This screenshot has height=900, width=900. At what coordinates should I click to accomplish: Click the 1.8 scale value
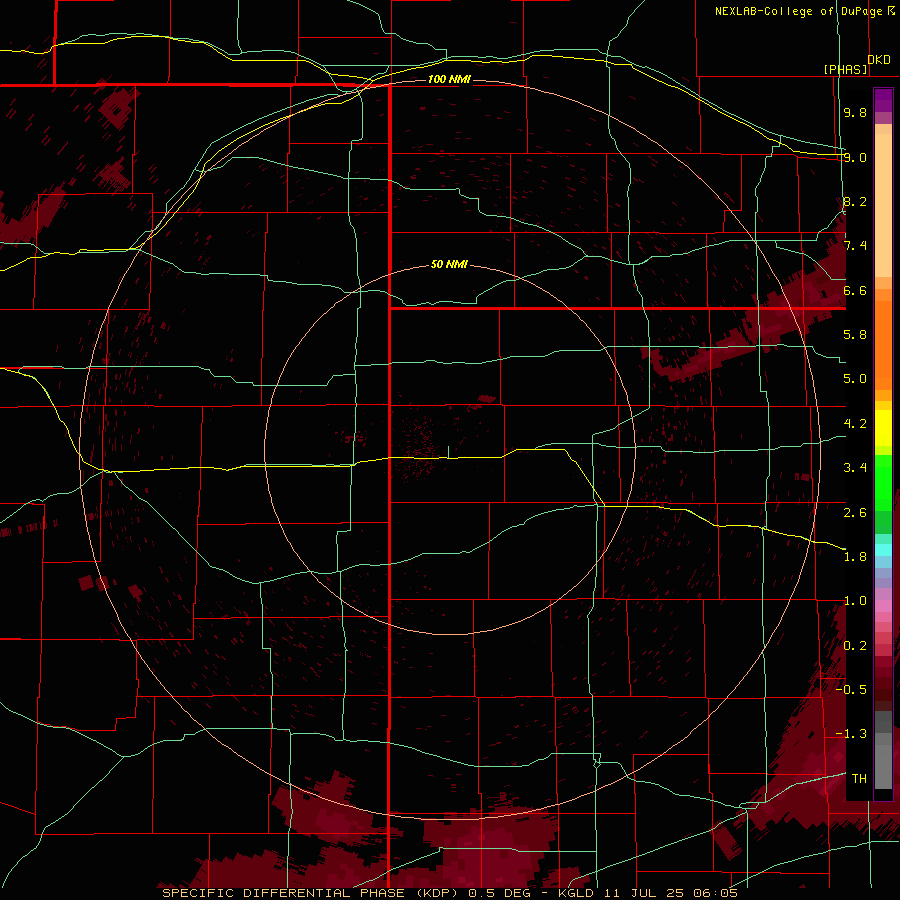pyautogui.click(x=855, y=557)
